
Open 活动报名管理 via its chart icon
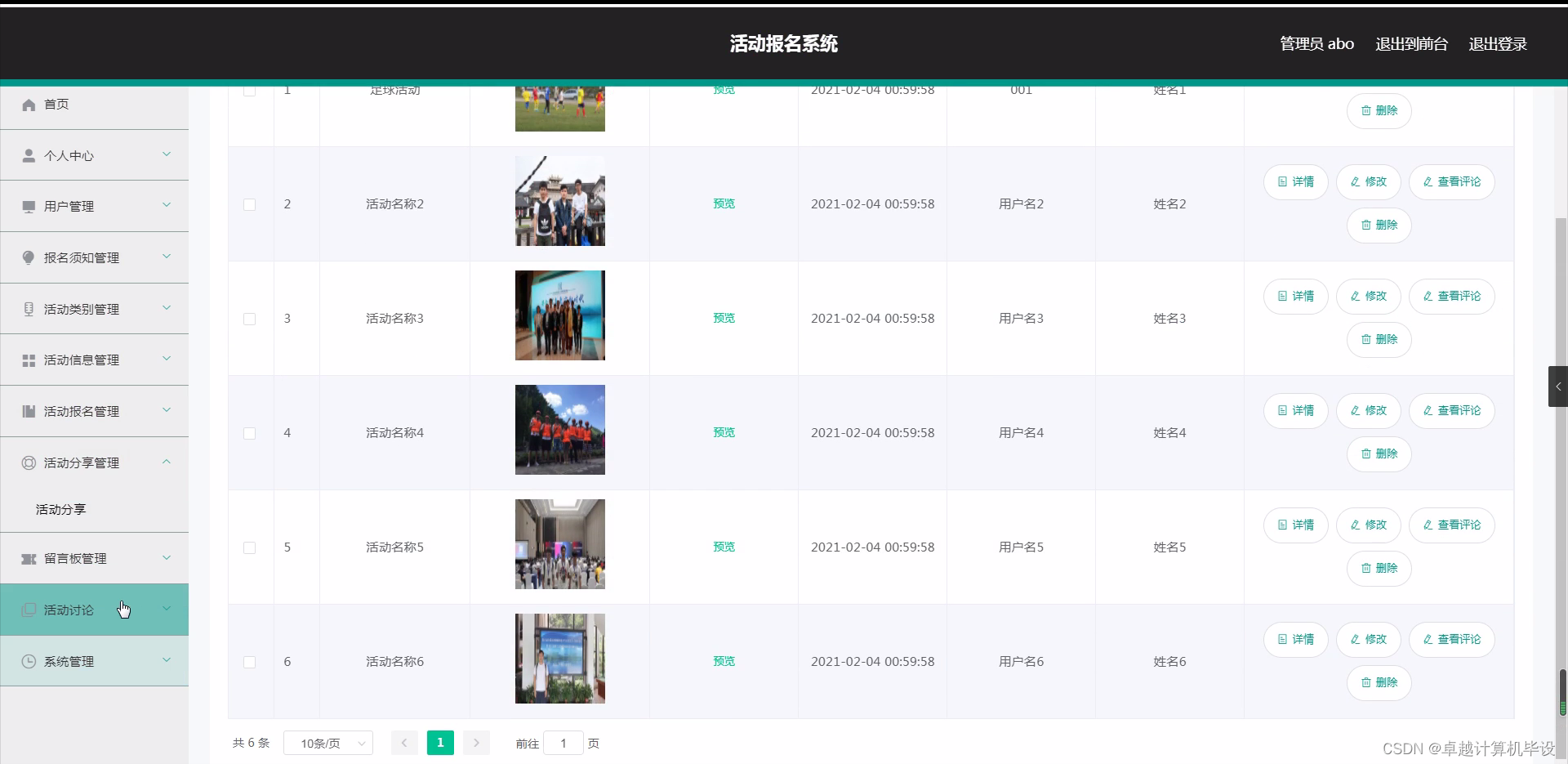tap(29, 410)
